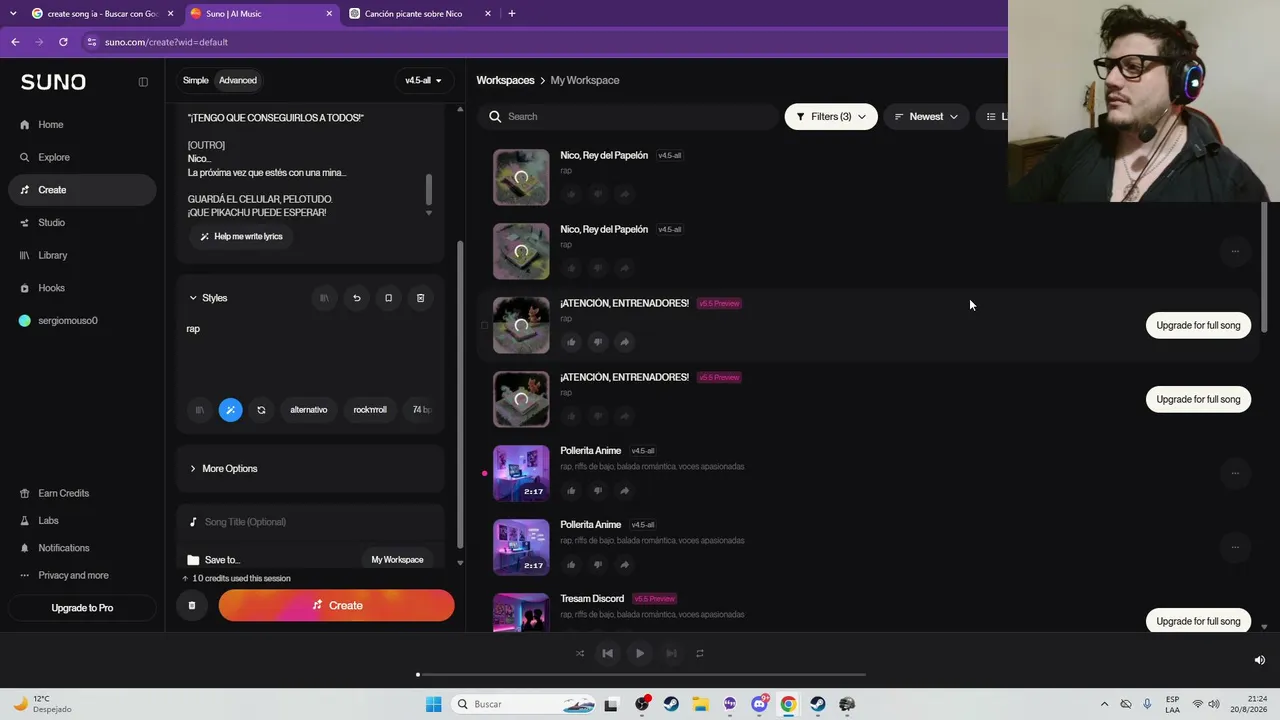The height and width of the screenshot is (720, 1280).
Task: Open more options for first Pollerita Anime
Action: coord(1235,473)
